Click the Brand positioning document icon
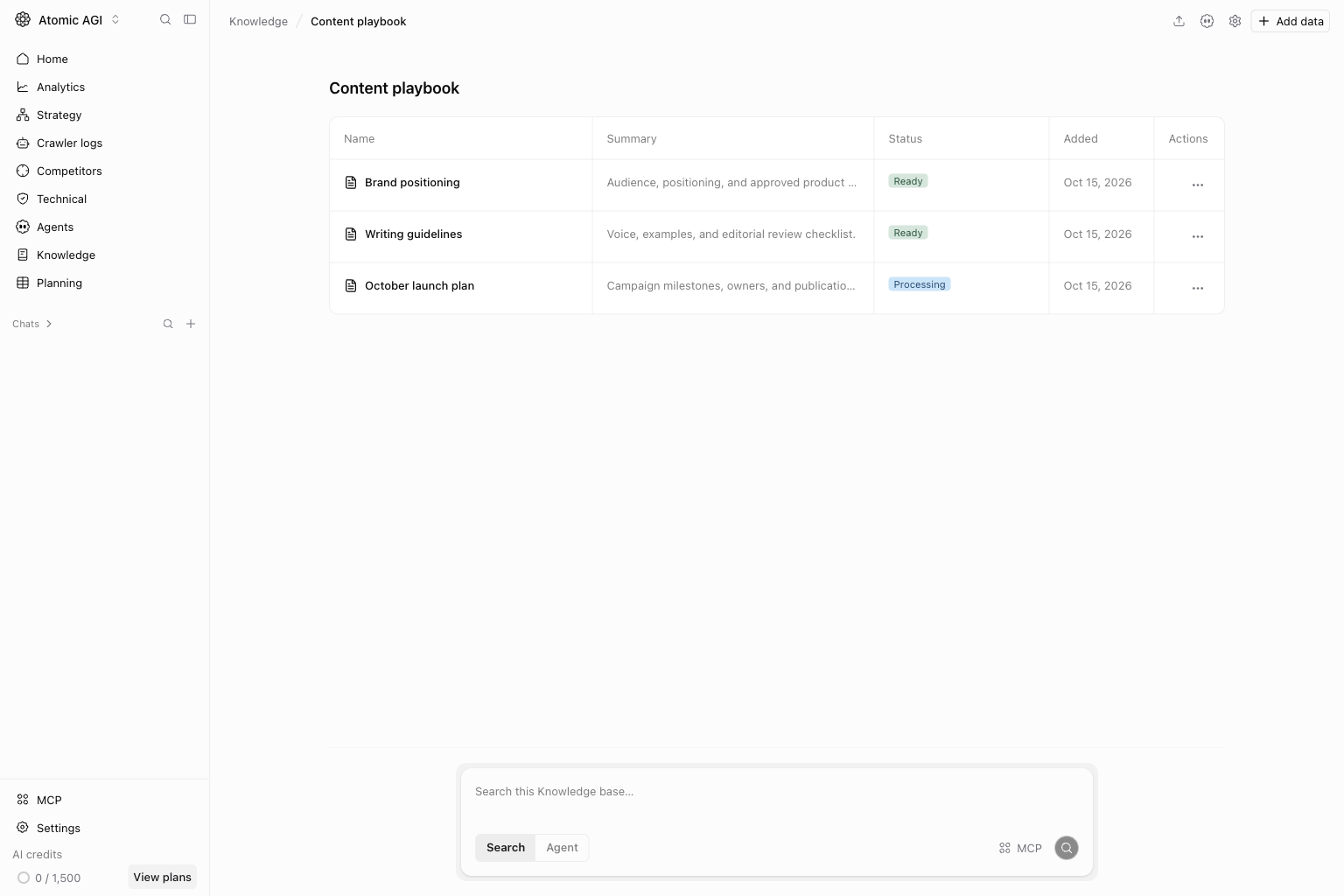Viewport: 1344px width, 896px height. (x=351, y=182)
